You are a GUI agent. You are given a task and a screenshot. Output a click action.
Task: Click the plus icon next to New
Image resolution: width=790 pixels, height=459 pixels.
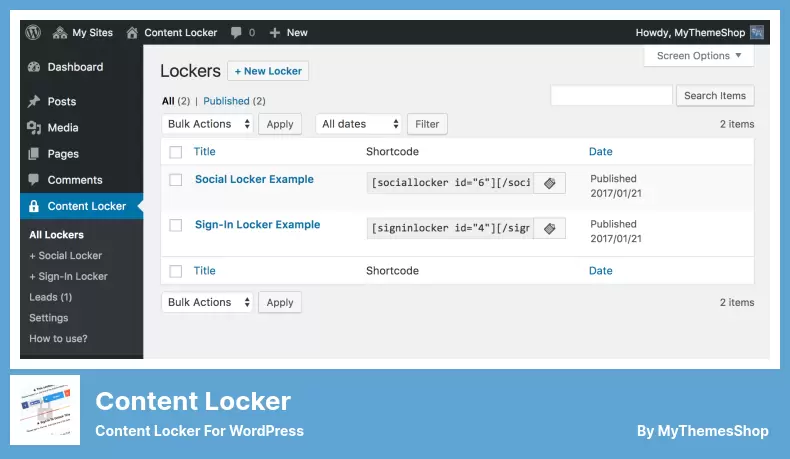(x=275, y=33)
